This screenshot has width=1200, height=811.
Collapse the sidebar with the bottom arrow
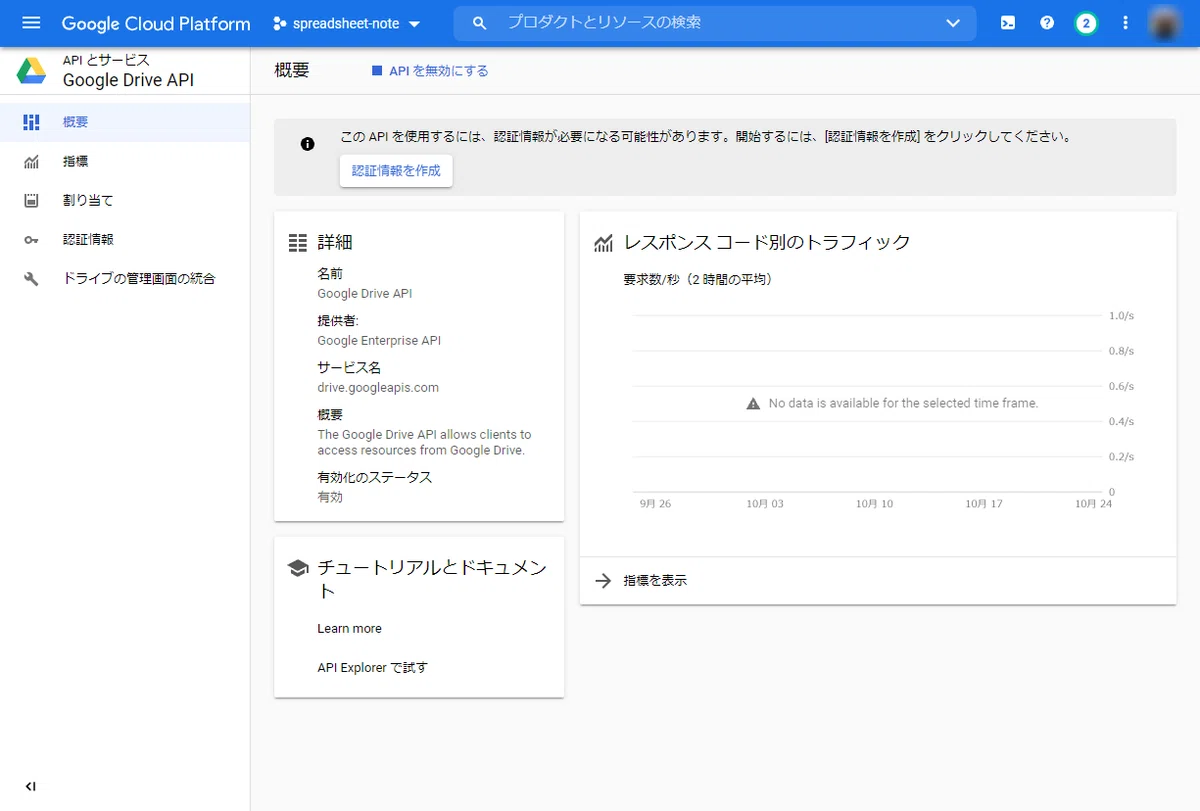[x=30, y=787]
